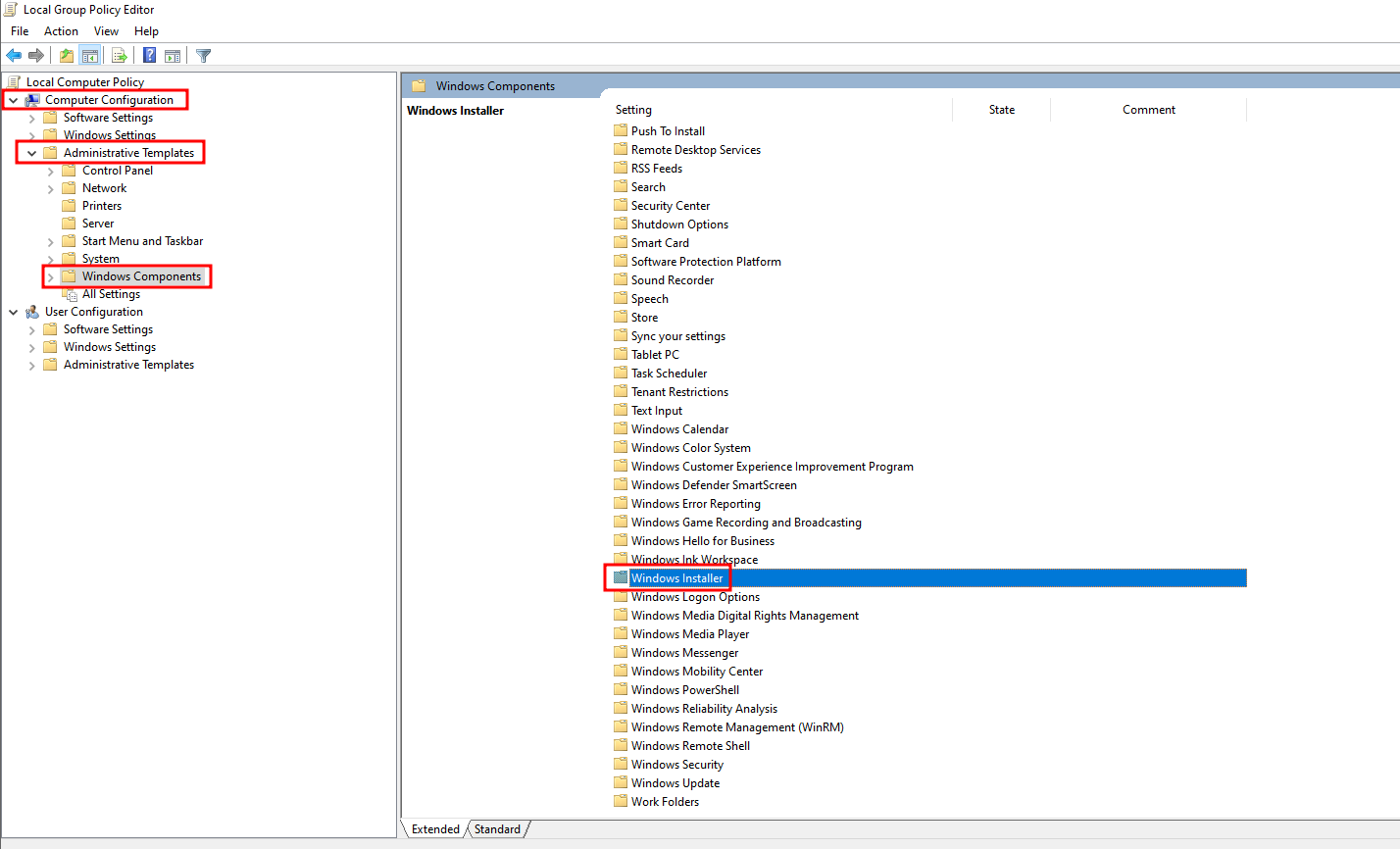1400x849 pixels.
Task: Select Windows Calendar in the list
Action: point(679,429)
